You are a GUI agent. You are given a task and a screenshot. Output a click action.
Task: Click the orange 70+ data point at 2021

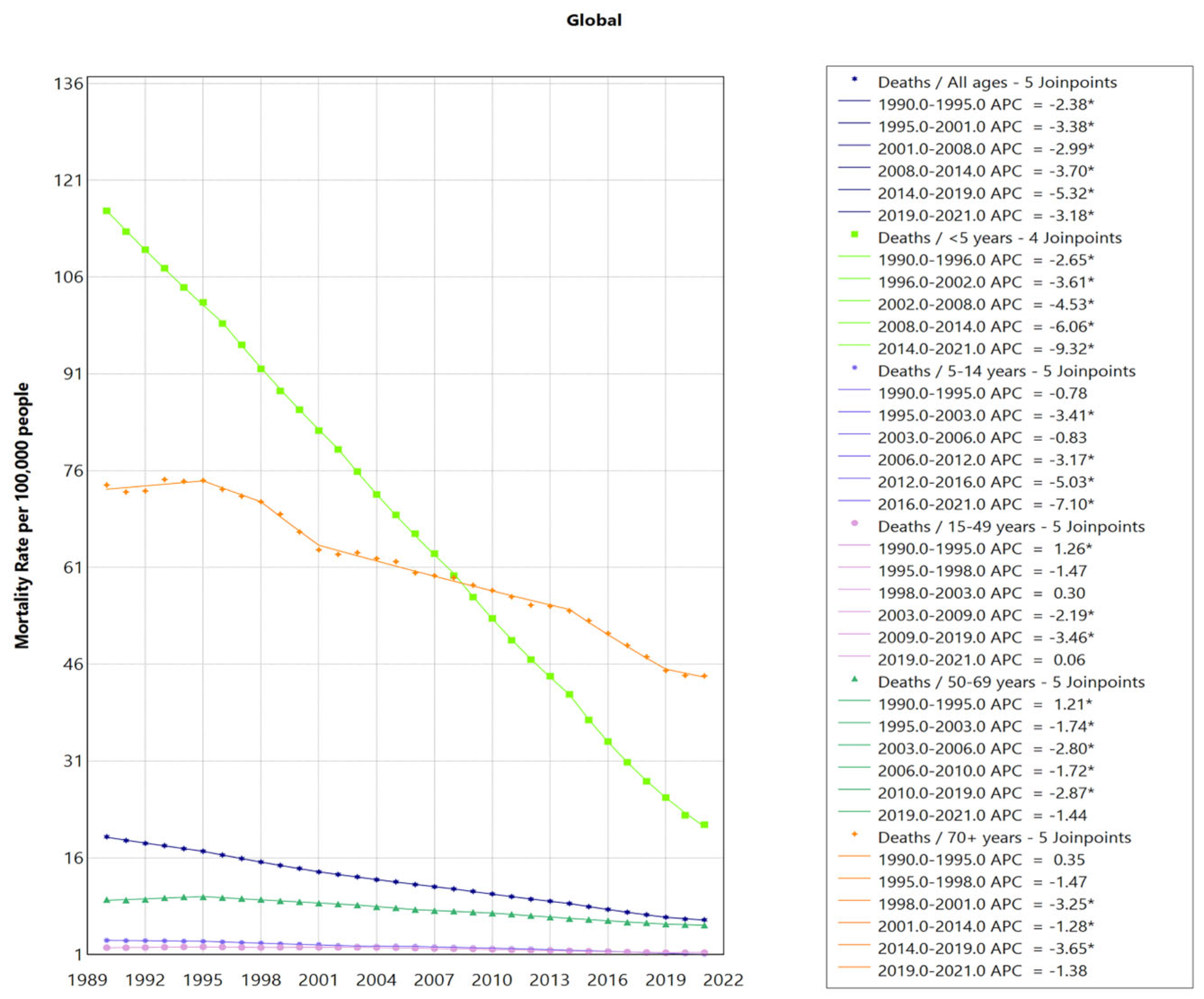pyautogui.click(x=705, y=676)
